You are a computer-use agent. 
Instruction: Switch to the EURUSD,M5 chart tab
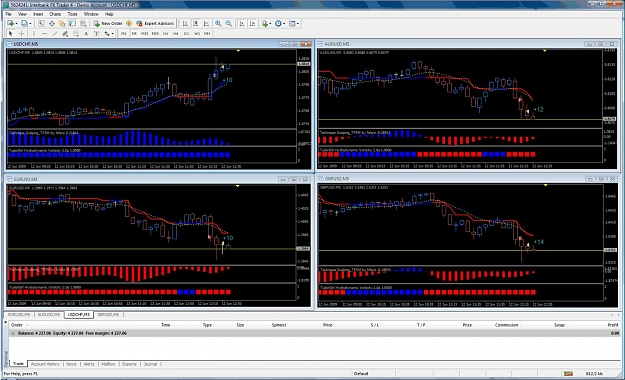click(x=19, y=315)
